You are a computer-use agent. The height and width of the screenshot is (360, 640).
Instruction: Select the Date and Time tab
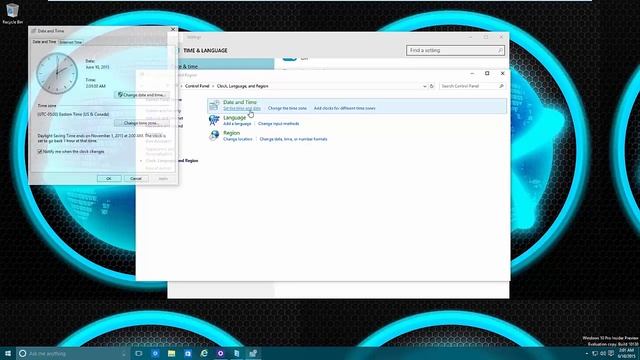44,42
